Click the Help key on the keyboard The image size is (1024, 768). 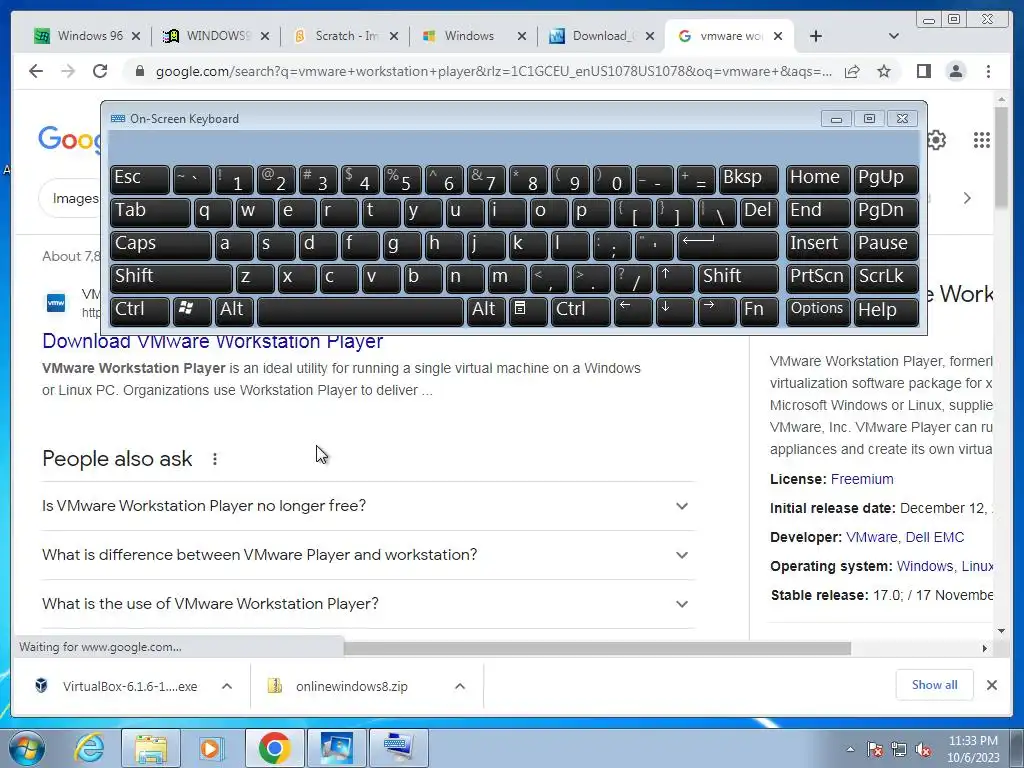coord(886,311)
